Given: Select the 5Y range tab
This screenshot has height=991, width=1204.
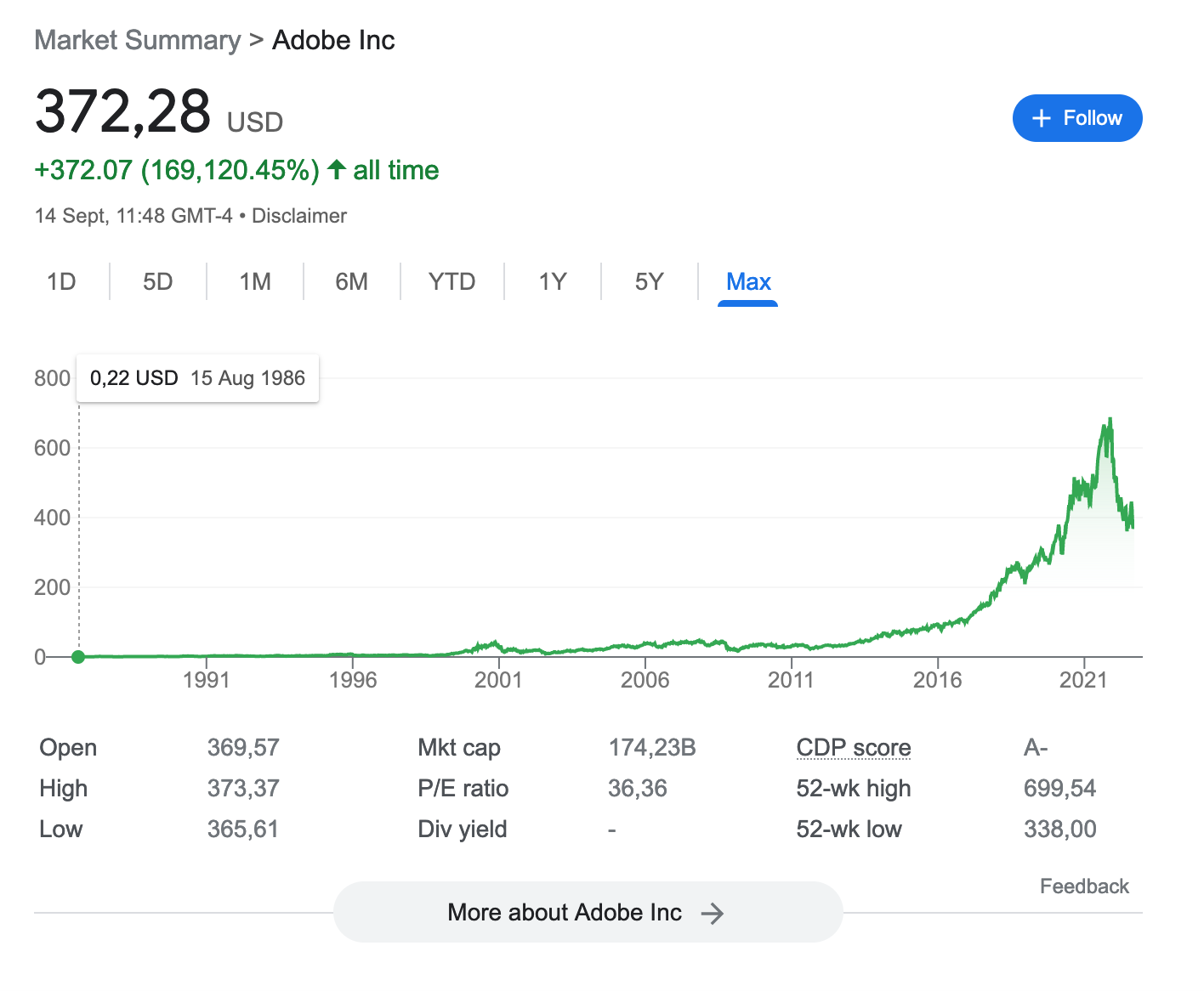Looking at the screenshot, I should [649, 281].
